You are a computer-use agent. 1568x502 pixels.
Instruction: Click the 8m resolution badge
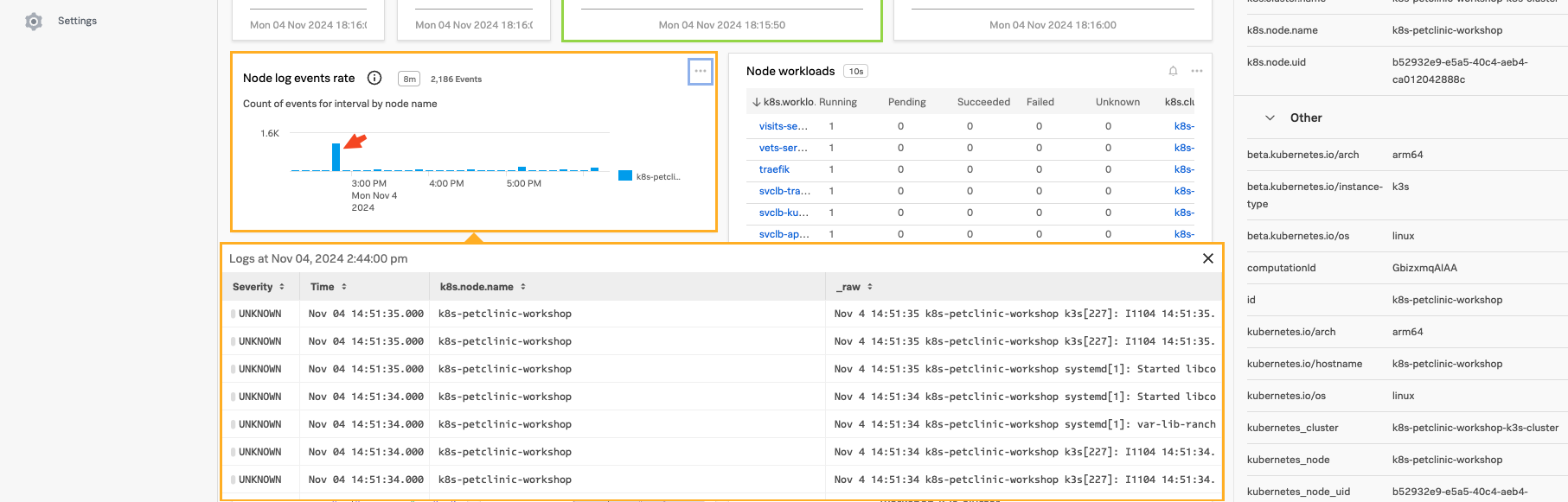click(409, 79)
